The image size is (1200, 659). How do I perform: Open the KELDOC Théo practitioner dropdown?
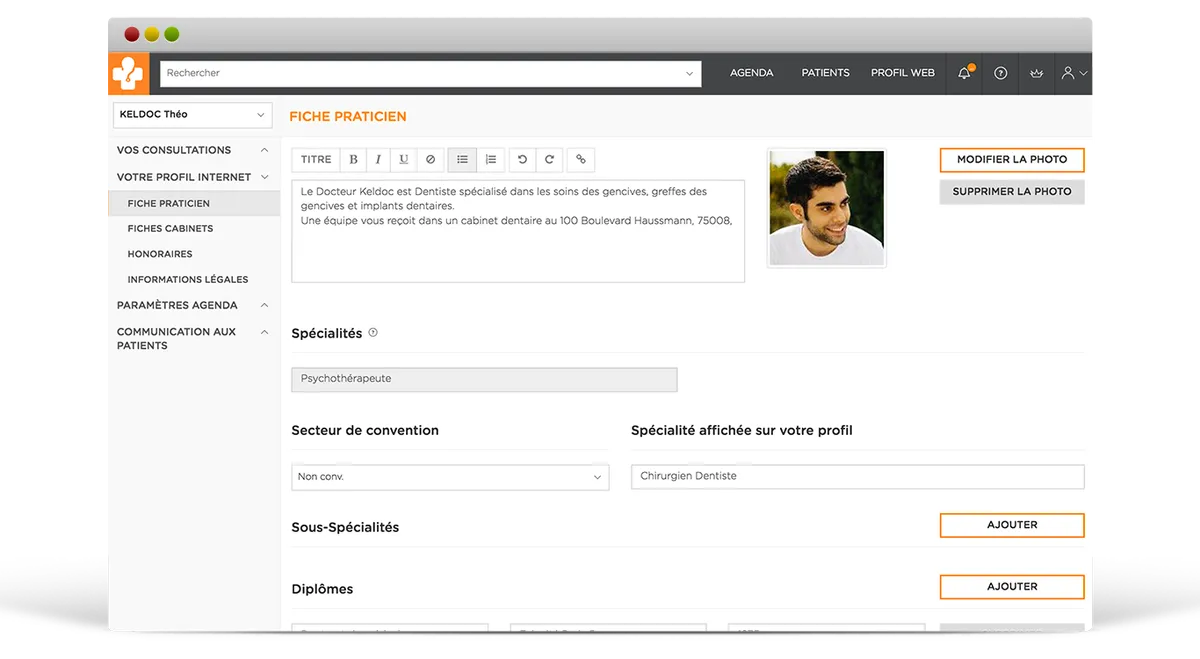(193, 115)
